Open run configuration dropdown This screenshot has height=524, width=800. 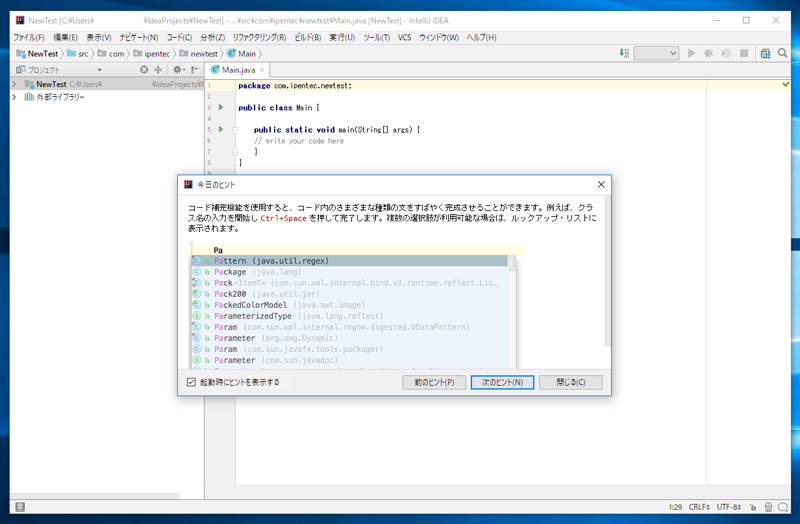(x=656, y=53)
